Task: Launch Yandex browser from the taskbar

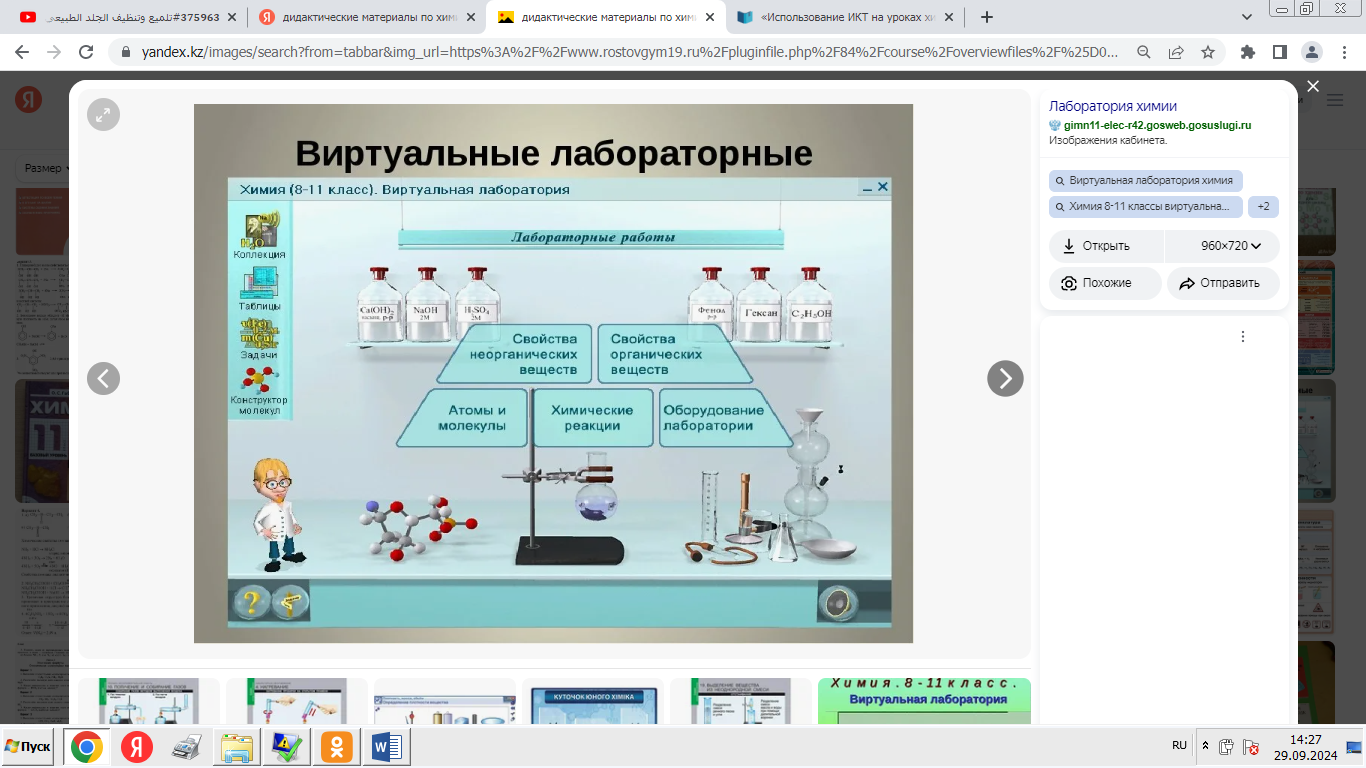Action: tap(137, 747)
